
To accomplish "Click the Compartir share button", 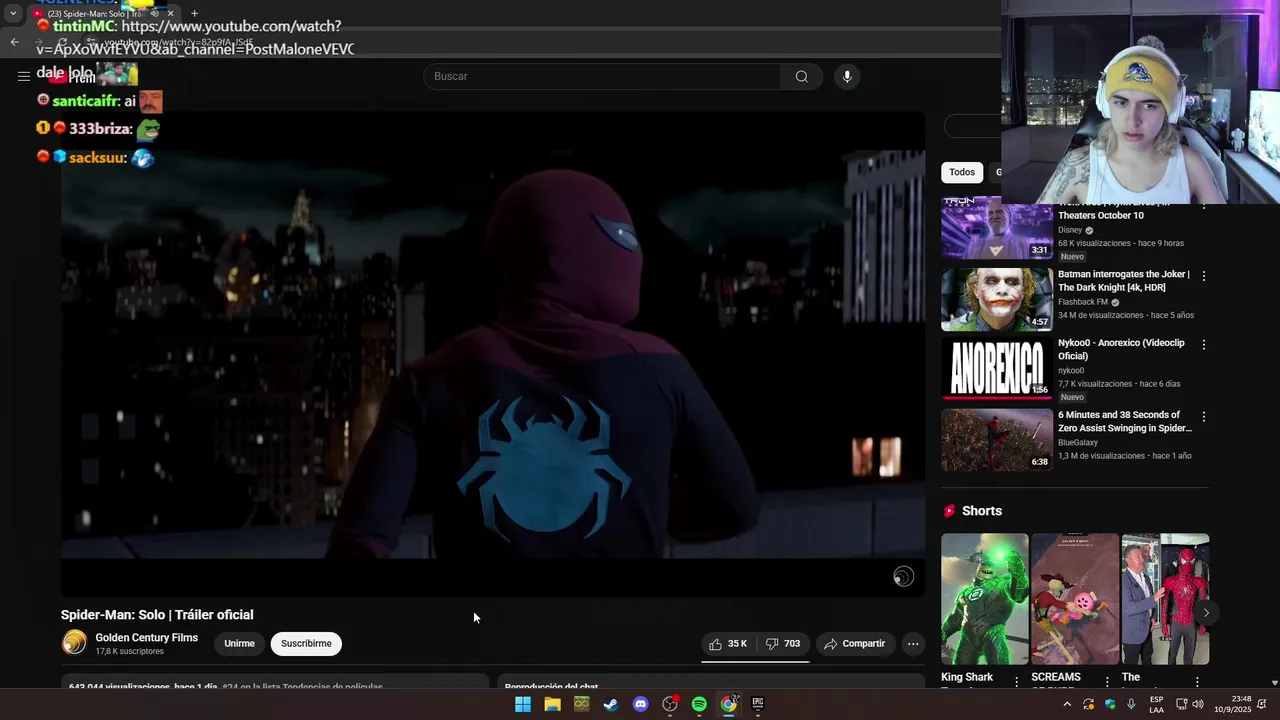I will (855, 644).
